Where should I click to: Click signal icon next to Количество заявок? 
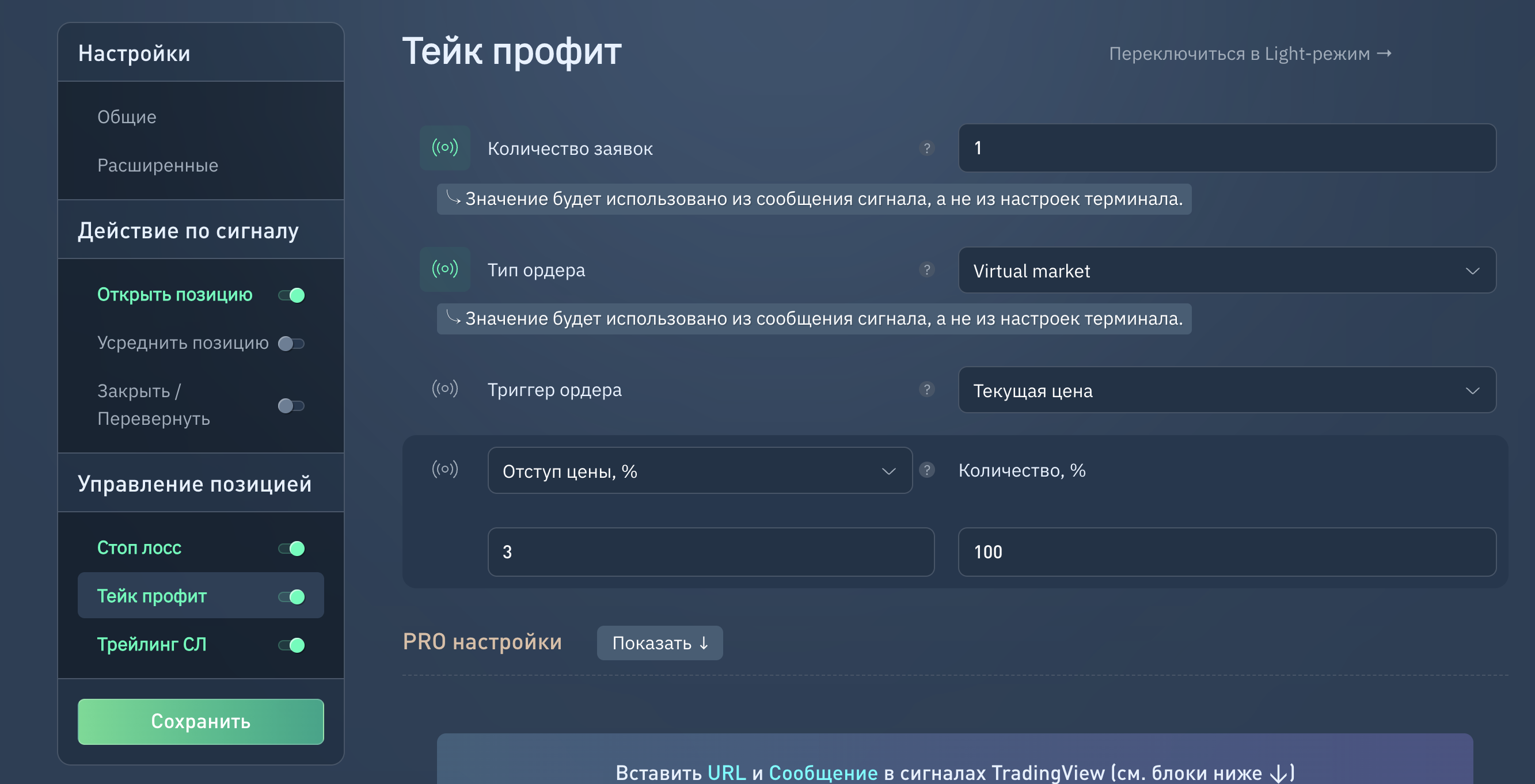click(444, 148)
